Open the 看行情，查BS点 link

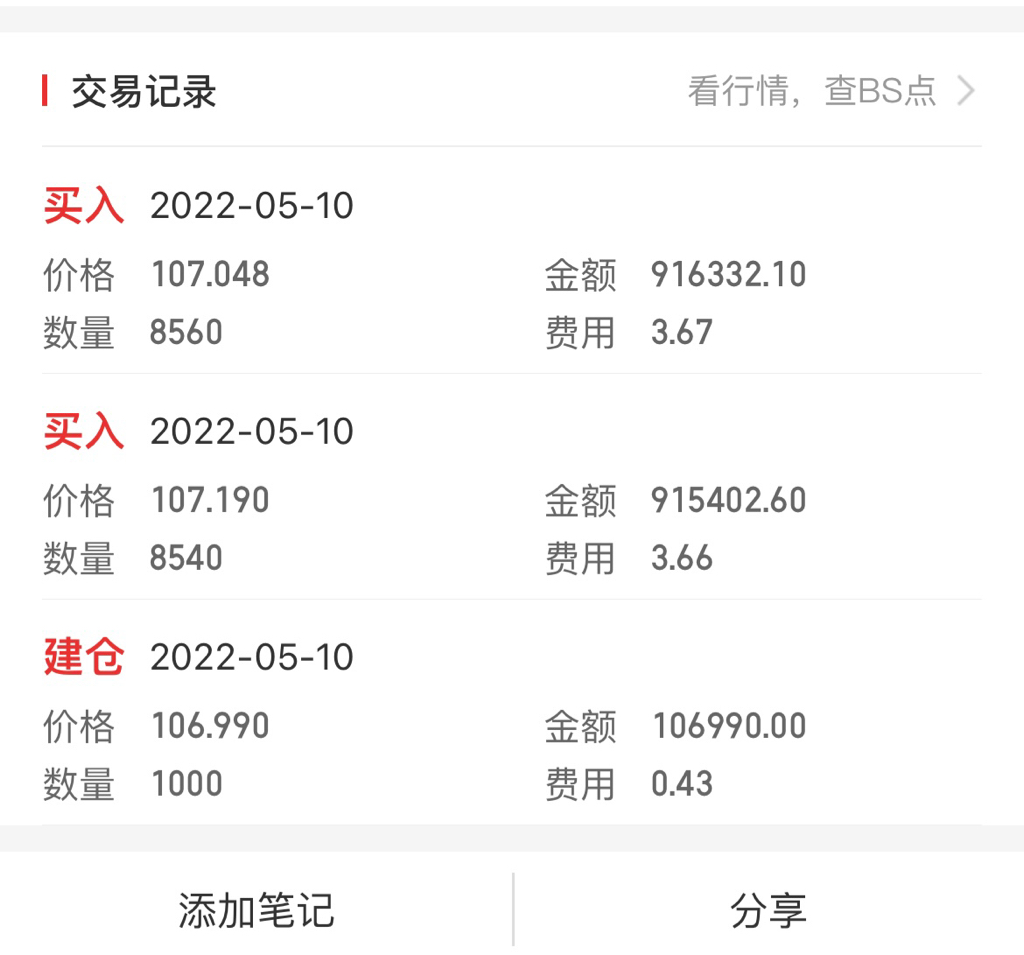click(x=811, y=91)
